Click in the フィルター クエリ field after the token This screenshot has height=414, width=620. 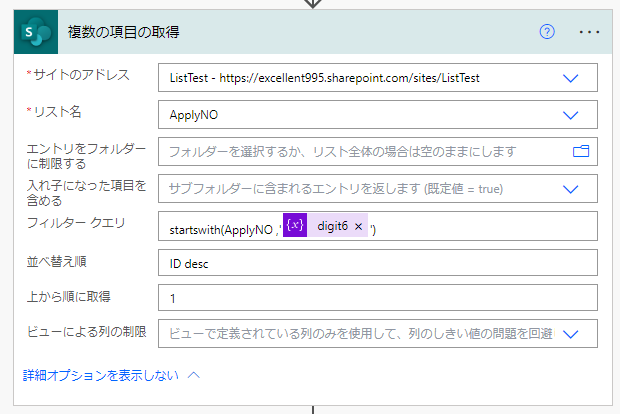tap(480, 227)
